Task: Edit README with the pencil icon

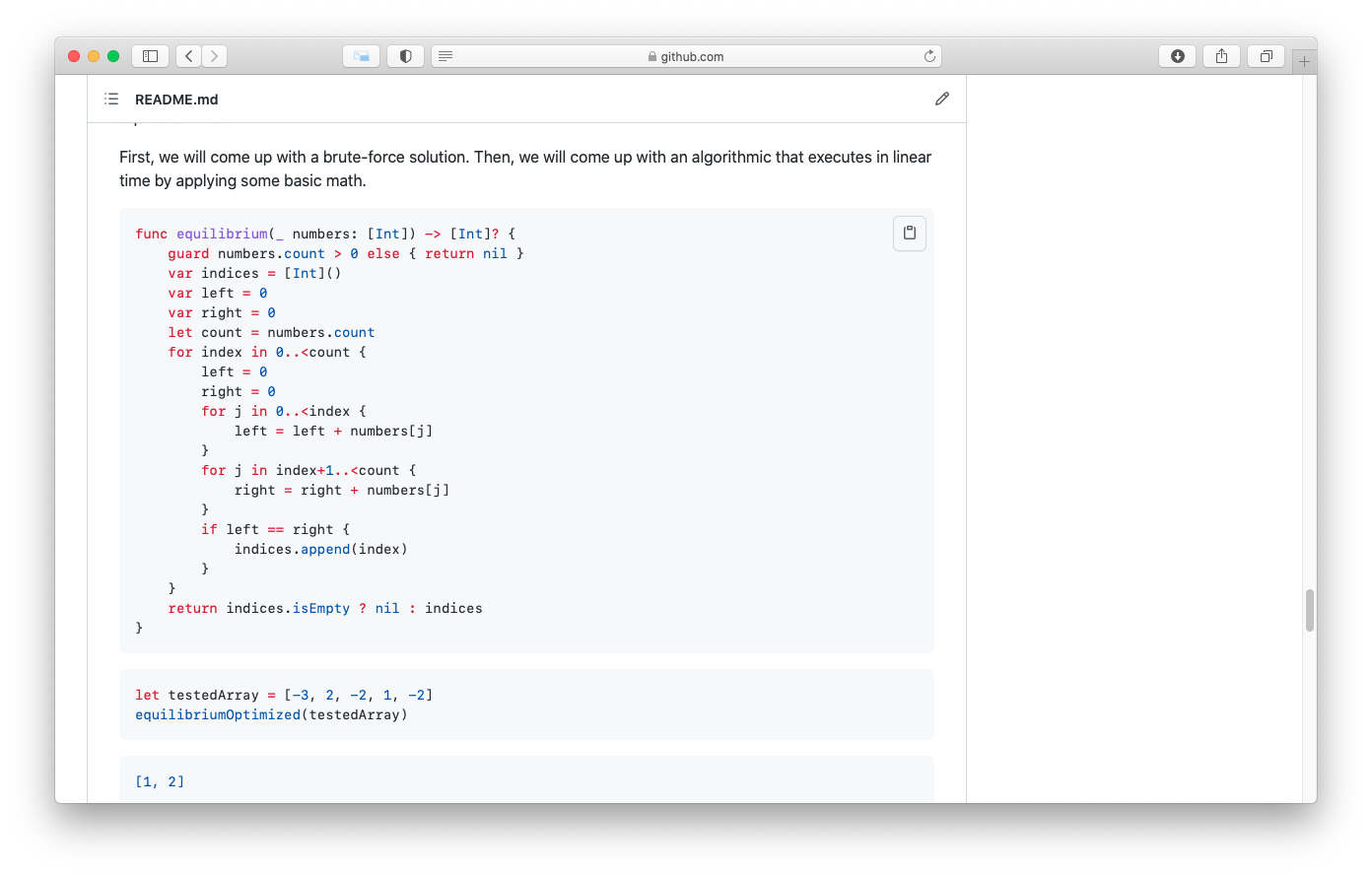Action: point(942,99)
